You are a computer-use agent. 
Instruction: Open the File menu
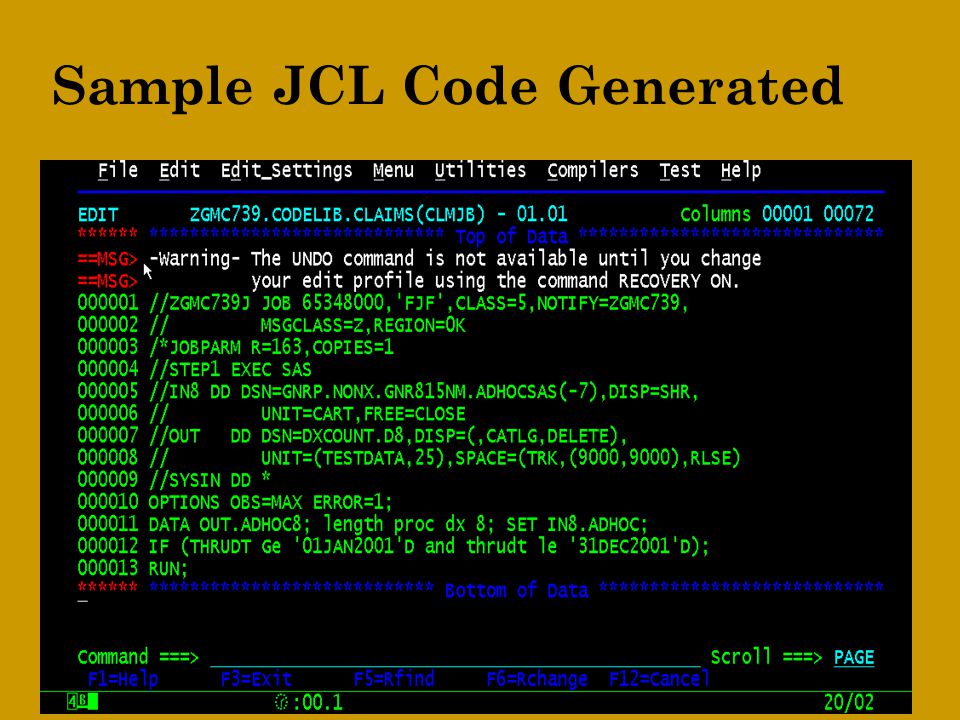pos(118,170)
